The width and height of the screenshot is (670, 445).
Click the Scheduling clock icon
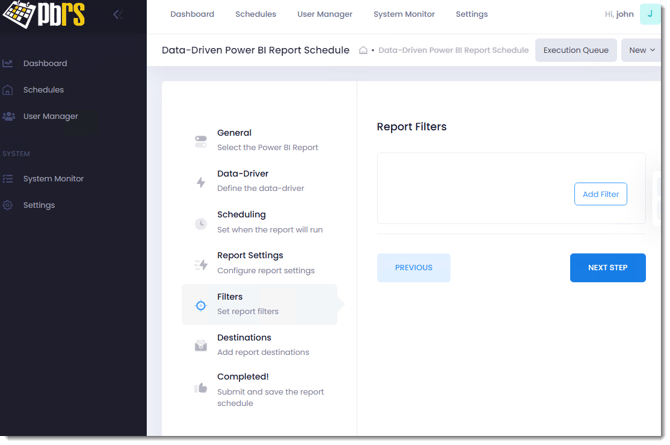[x=201, y=223]
